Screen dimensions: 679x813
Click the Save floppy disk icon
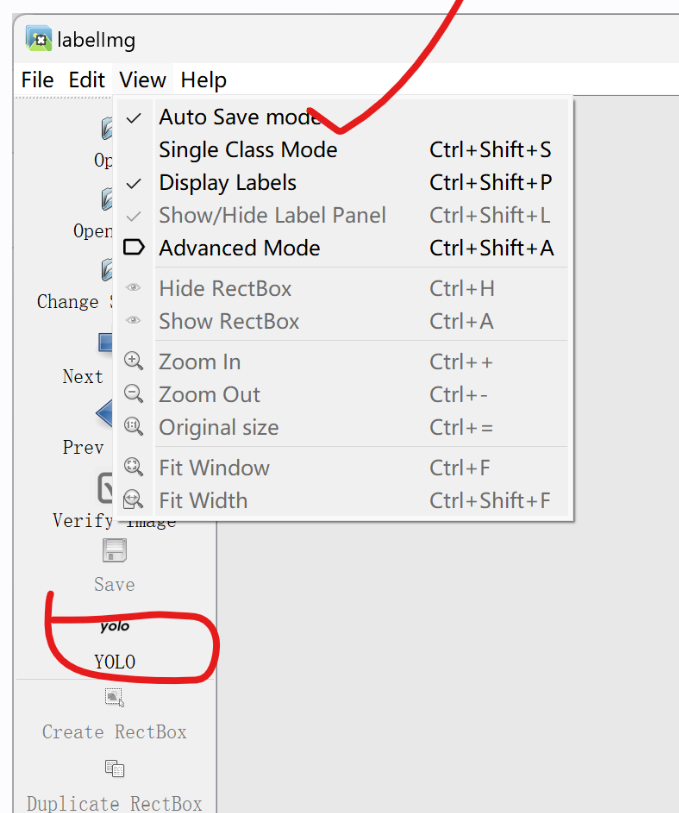point(114,551)
